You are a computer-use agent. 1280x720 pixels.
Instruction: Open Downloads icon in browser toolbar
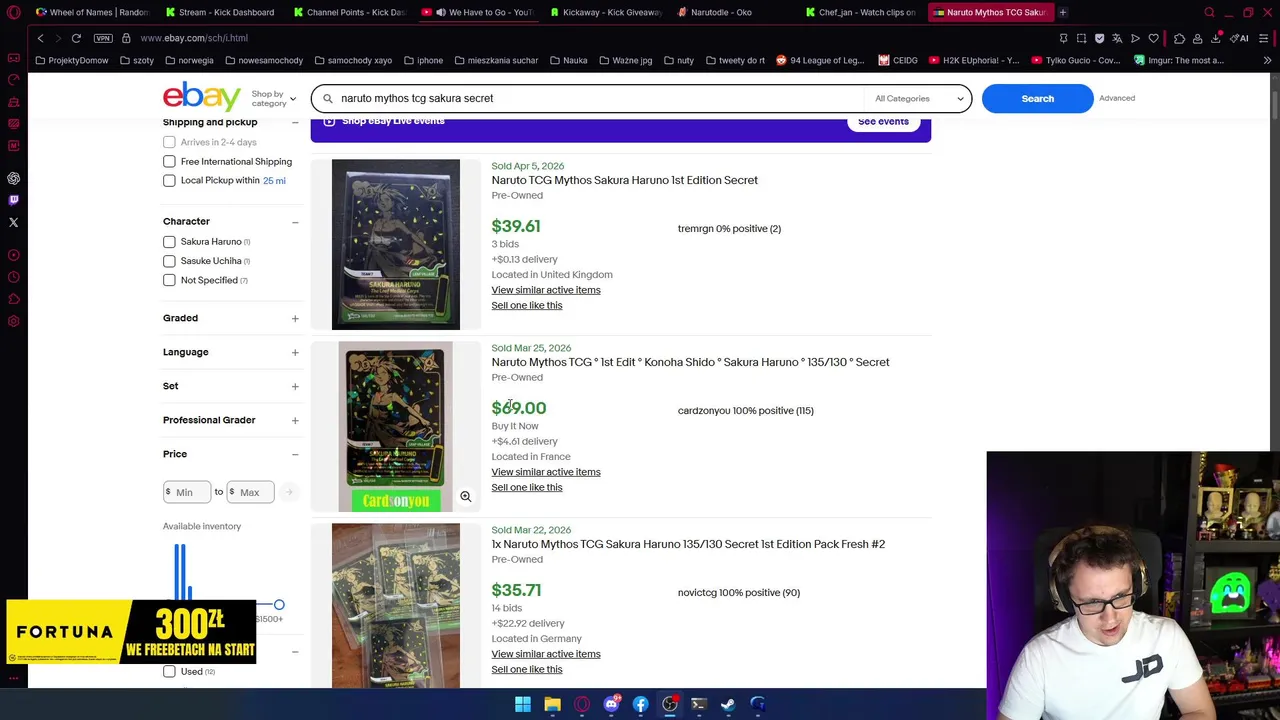1216,38
